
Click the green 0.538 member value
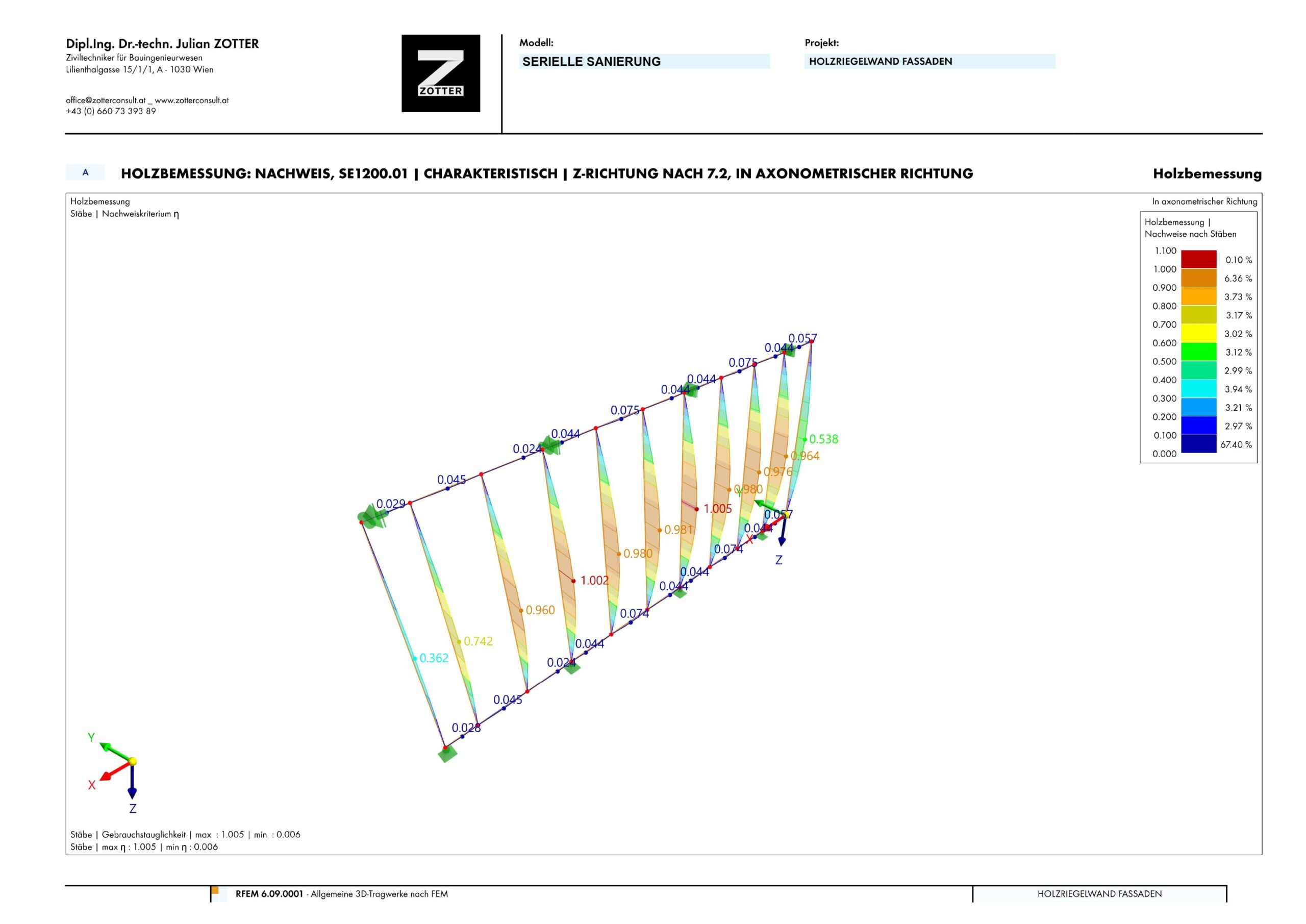click(823, 439)
